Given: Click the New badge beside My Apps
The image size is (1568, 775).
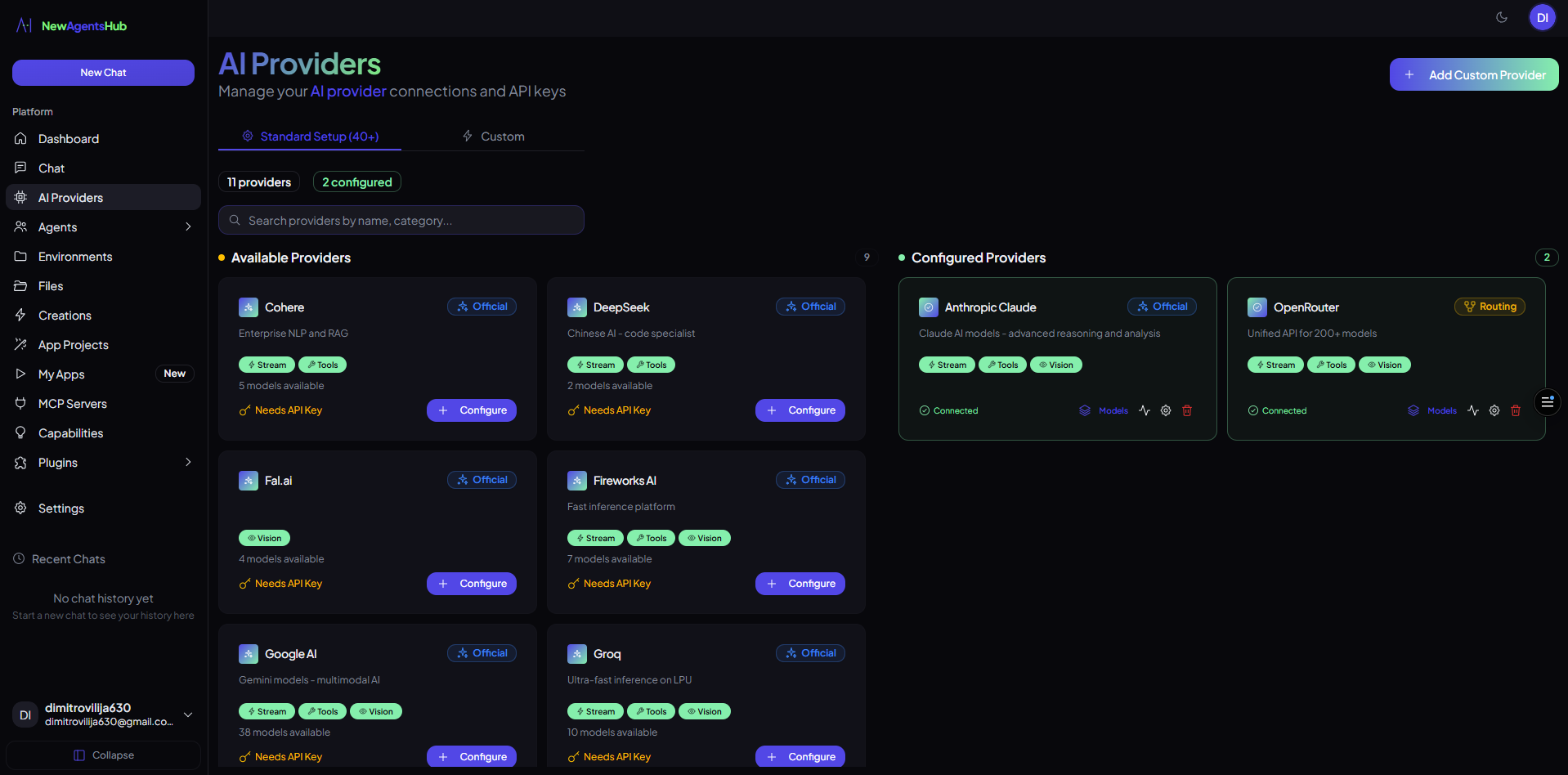Looking at the screenshot, I should [x=175, y=374].
